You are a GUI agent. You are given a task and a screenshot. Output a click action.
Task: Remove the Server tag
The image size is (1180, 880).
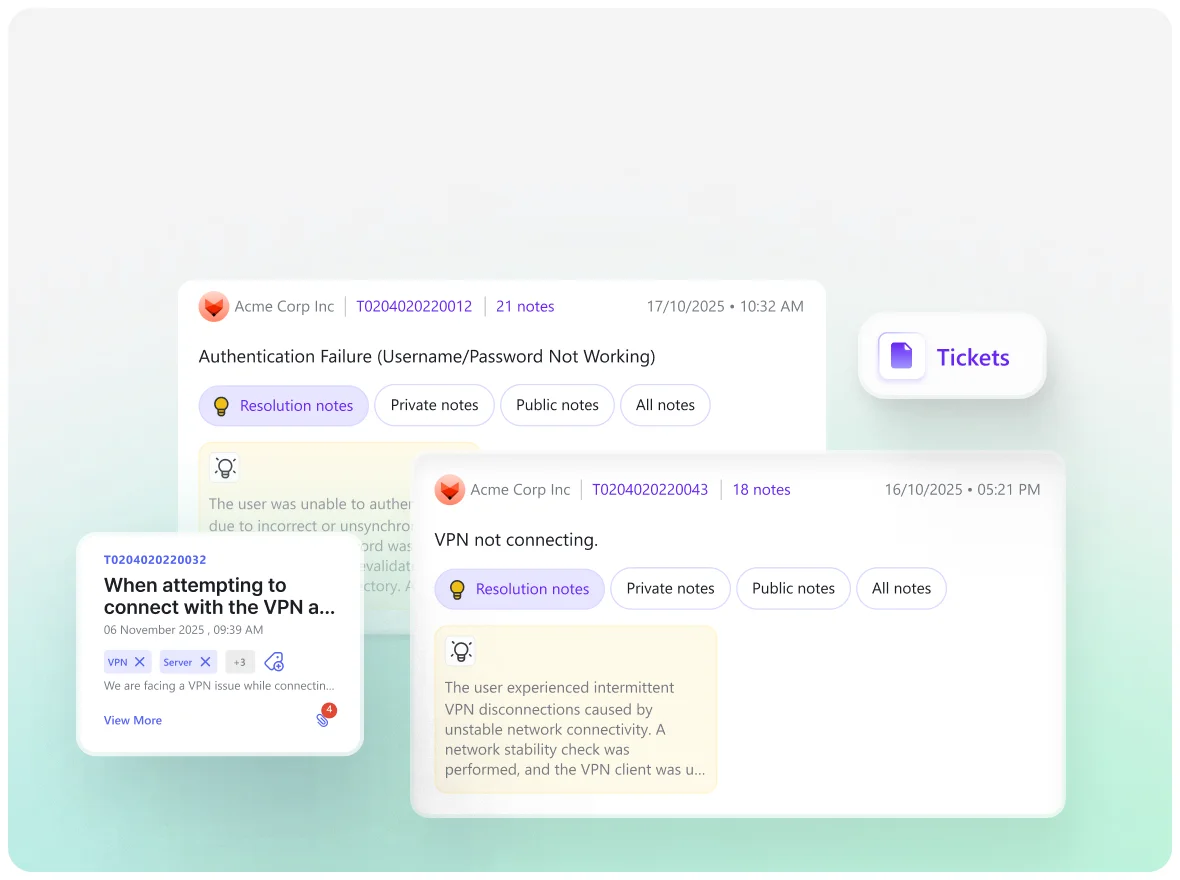point(205,662)
